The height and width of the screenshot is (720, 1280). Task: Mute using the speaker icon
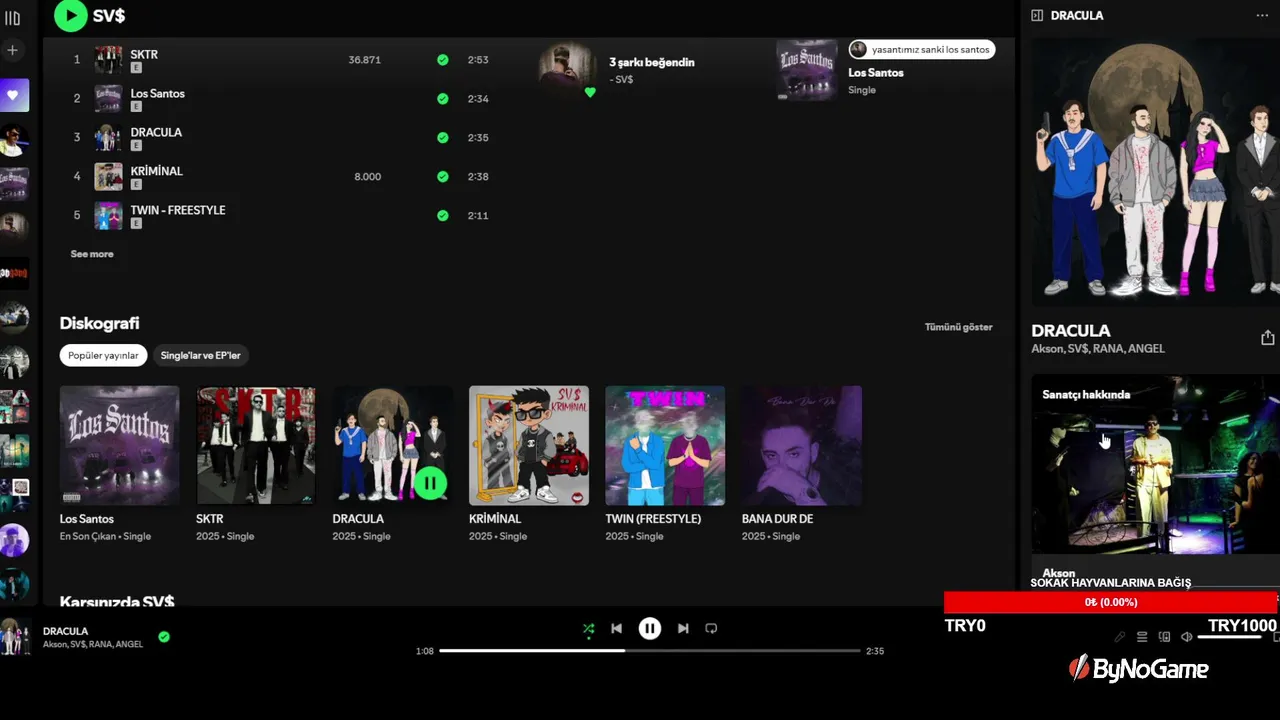tap(1186, 637)
